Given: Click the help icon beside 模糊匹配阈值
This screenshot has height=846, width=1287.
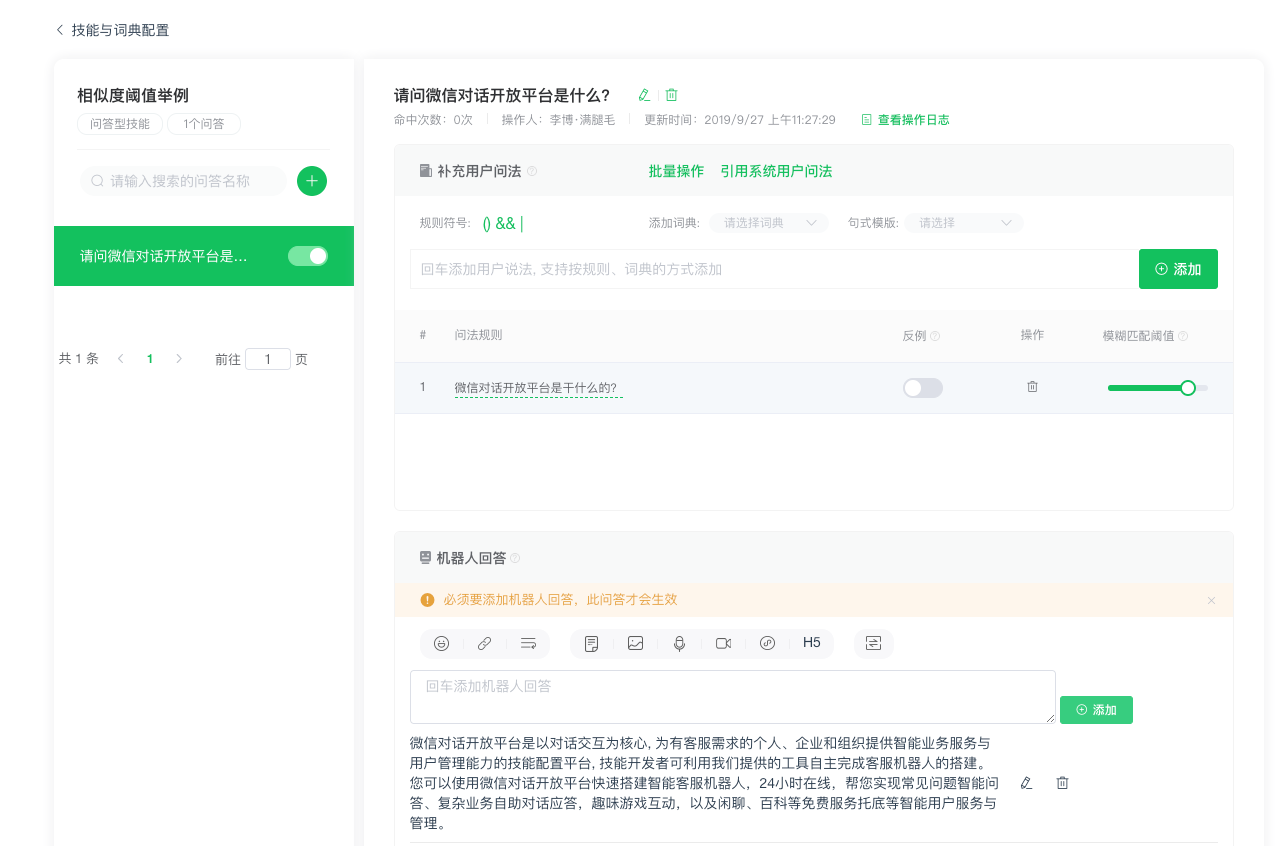Looking at the screenshot, I should tap(1183, 336).
